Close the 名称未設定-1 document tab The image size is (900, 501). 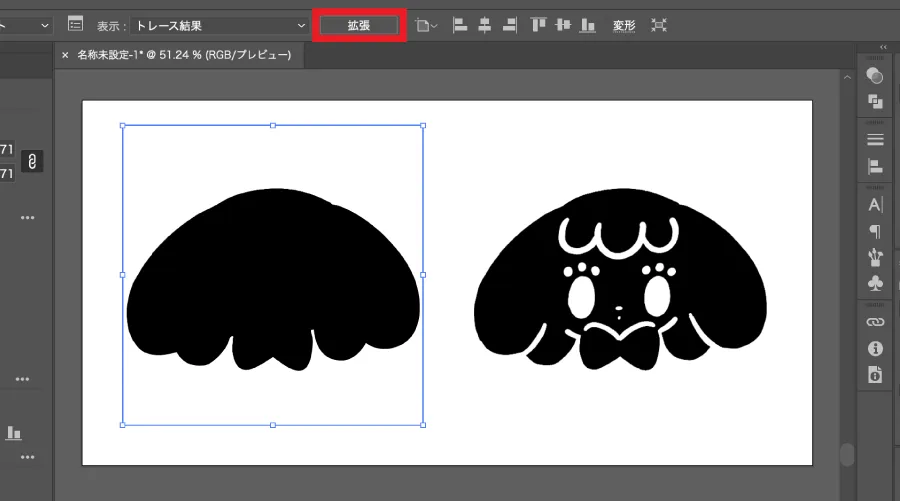click(x=65, y=55)
